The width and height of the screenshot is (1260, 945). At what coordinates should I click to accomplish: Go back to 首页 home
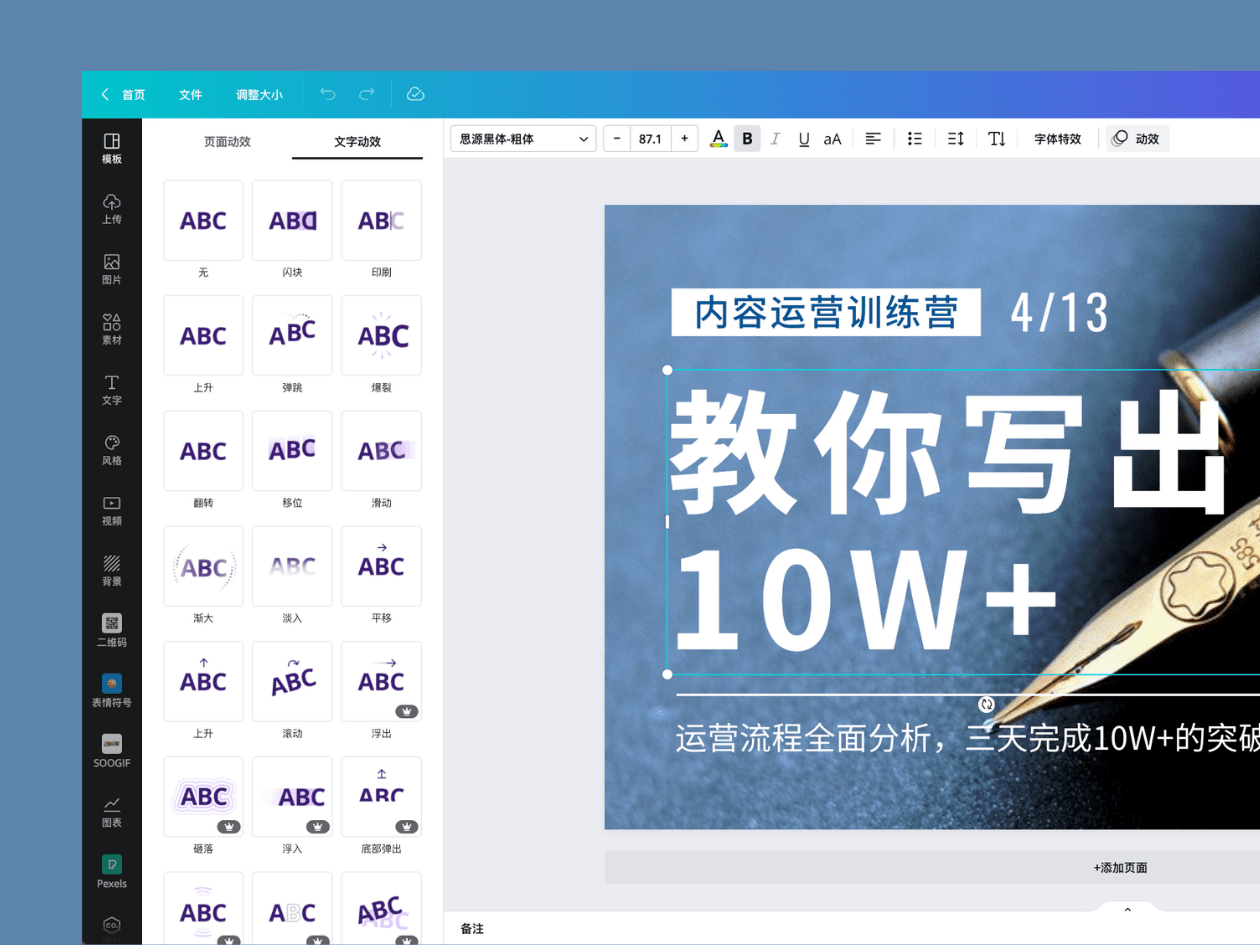123,94
